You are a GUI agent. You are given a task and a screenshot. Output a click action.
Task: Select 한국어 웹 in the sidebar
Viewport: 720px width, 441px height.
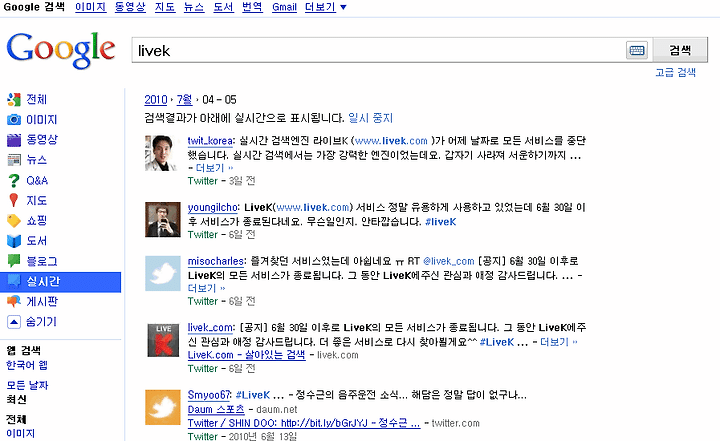coord(27,365)
